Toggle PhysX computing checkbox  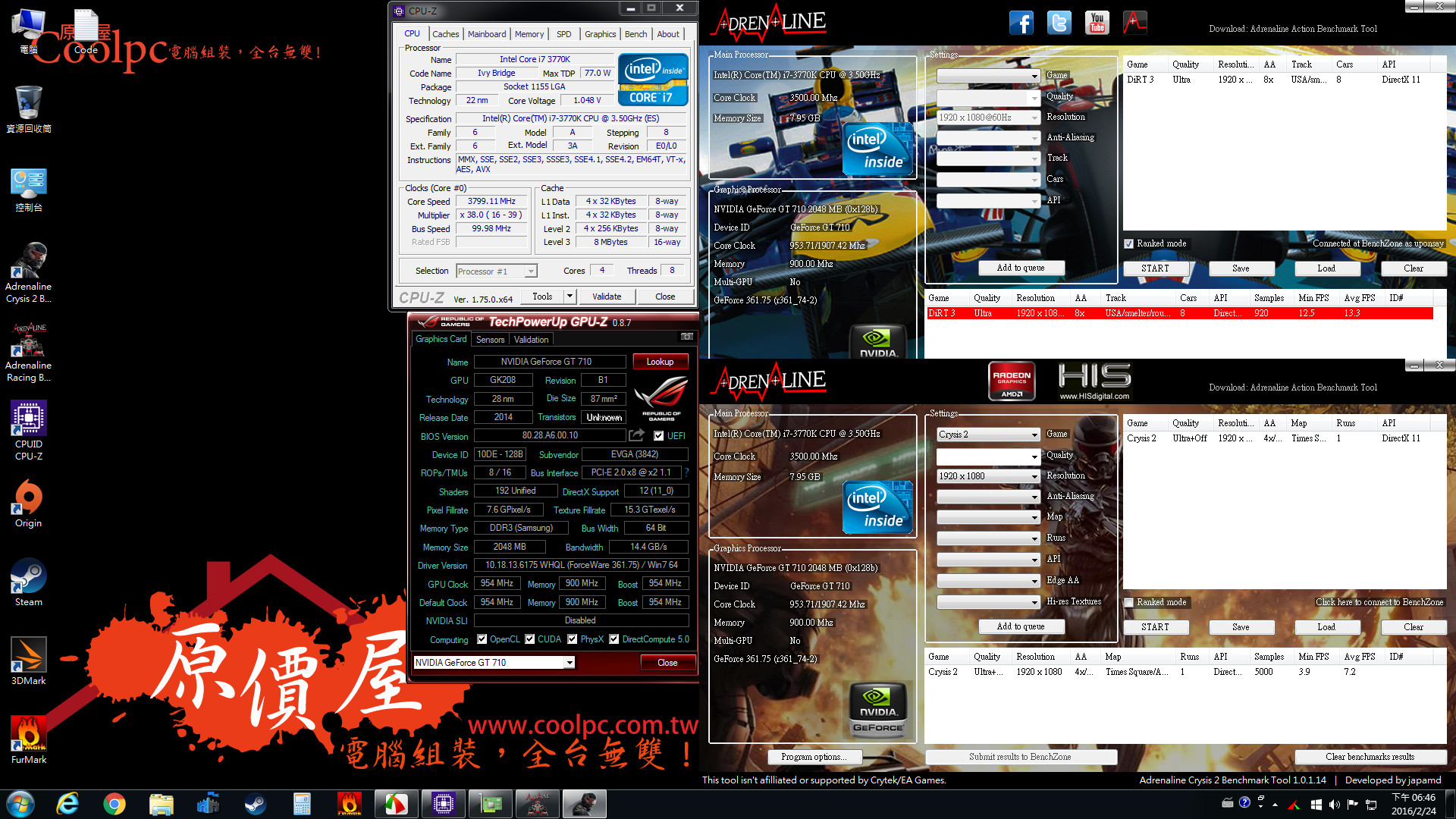pos(573,639)
